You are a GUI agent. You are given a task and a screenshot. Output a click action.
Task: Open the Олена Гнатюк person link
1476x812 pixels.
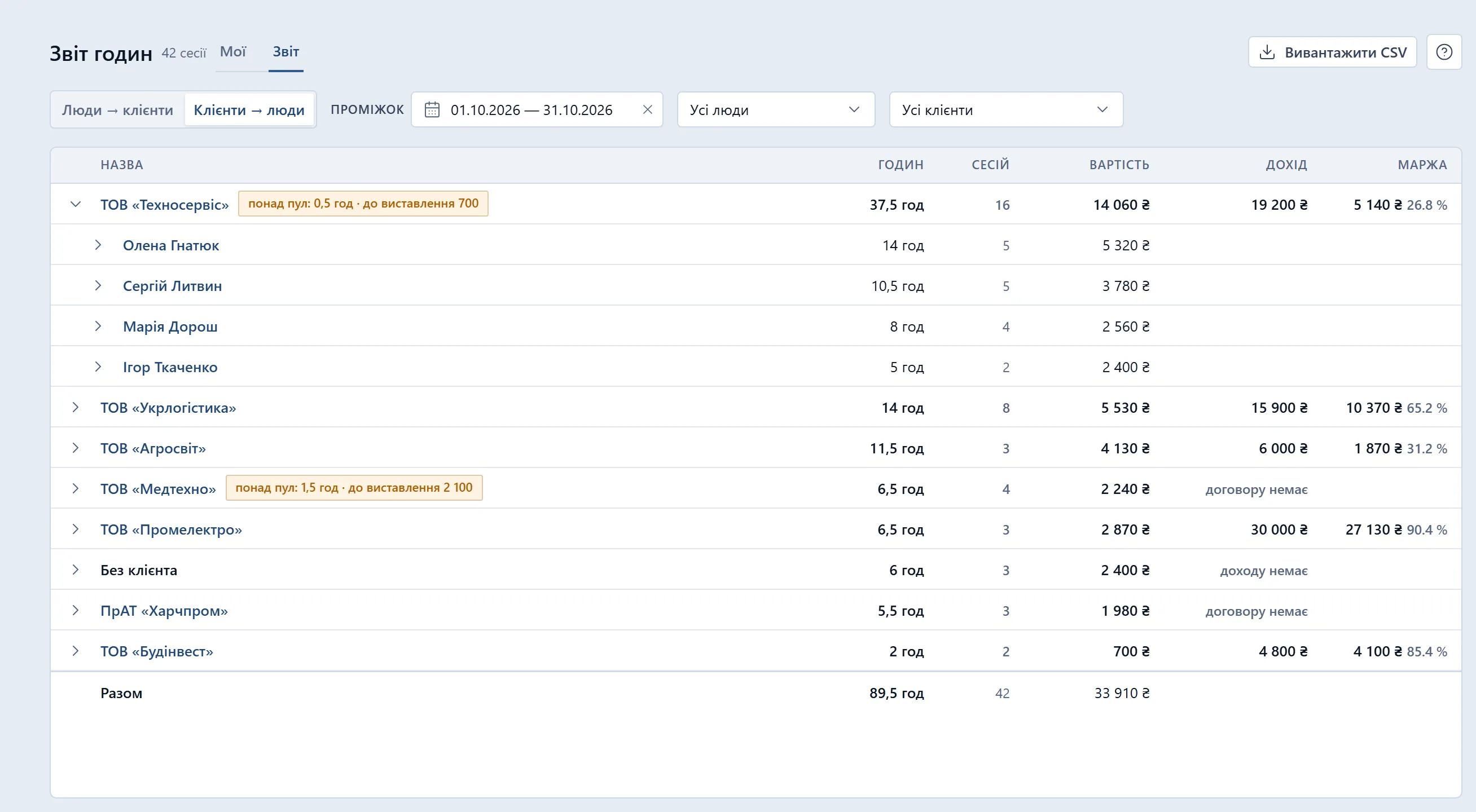171,246
